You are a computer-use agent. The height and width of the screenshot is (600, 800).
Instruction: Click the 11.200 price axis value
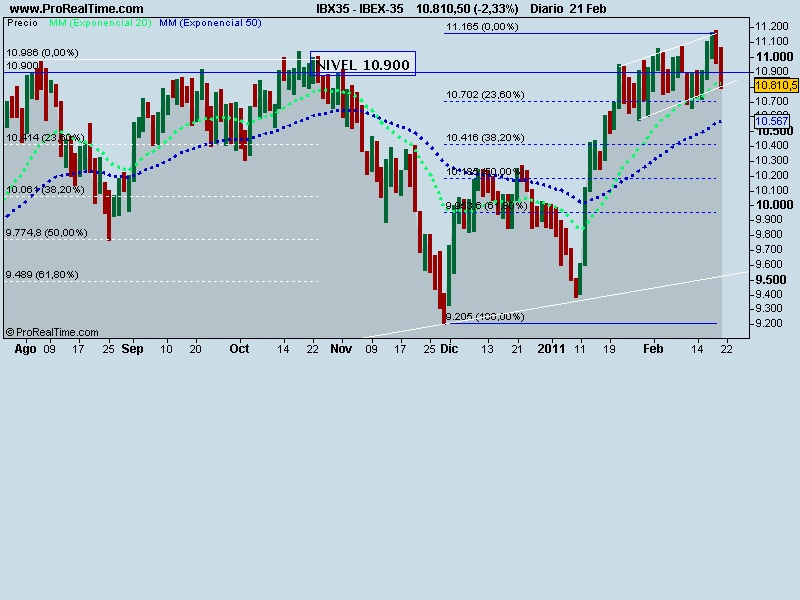tap(772, 27)
